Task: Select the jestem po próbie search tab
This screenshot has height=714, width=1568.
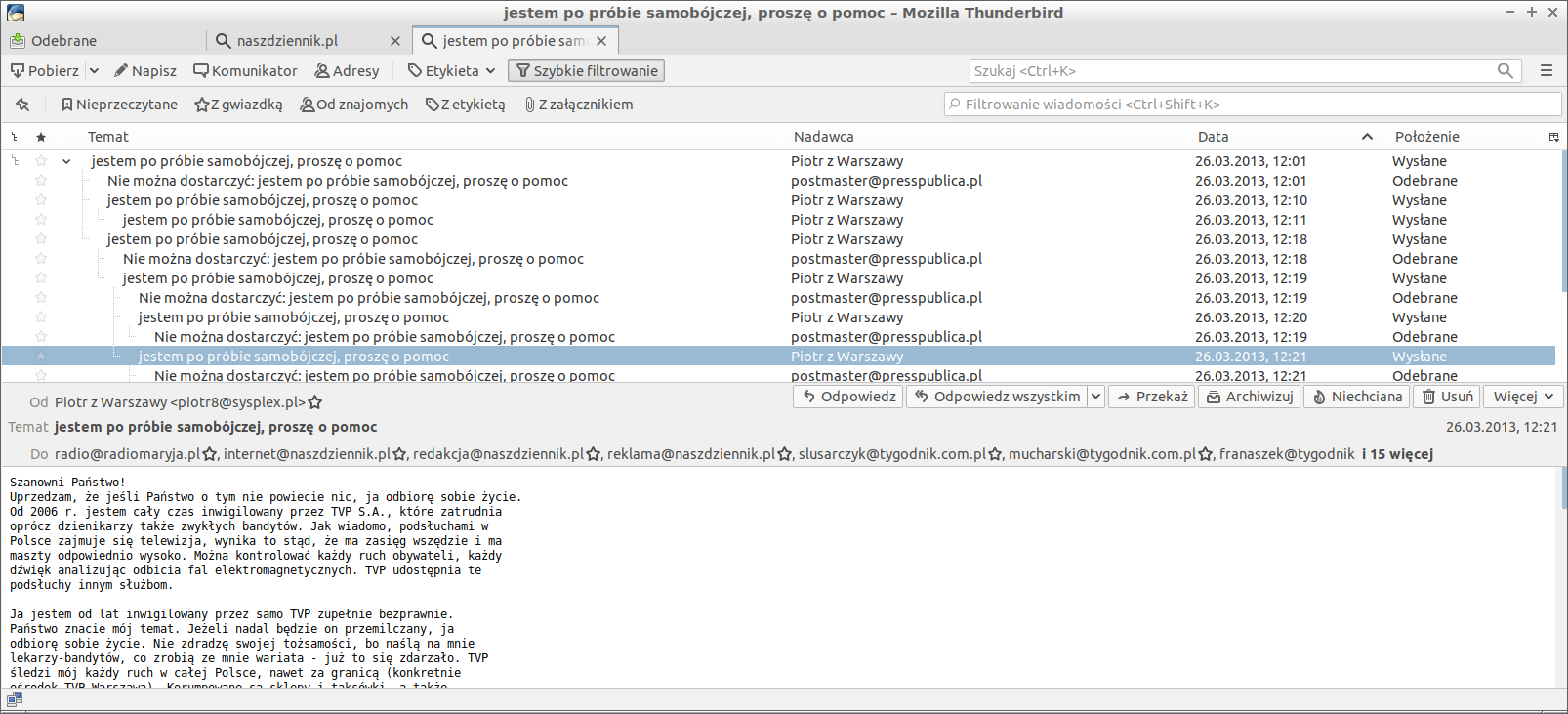Action: 514,41
